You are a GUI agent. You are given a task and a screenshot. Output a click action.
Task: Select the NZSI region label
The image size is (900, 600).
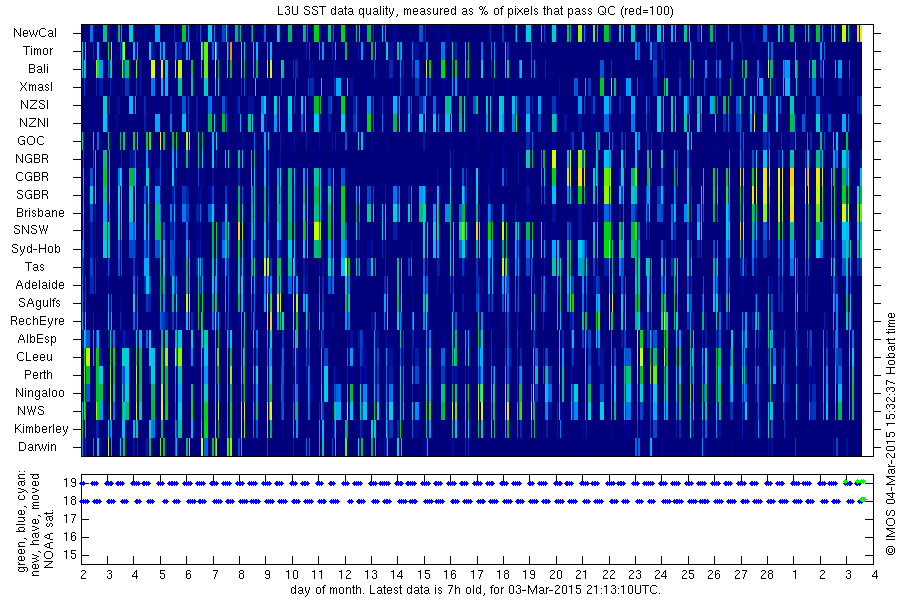tap(34, 104)
